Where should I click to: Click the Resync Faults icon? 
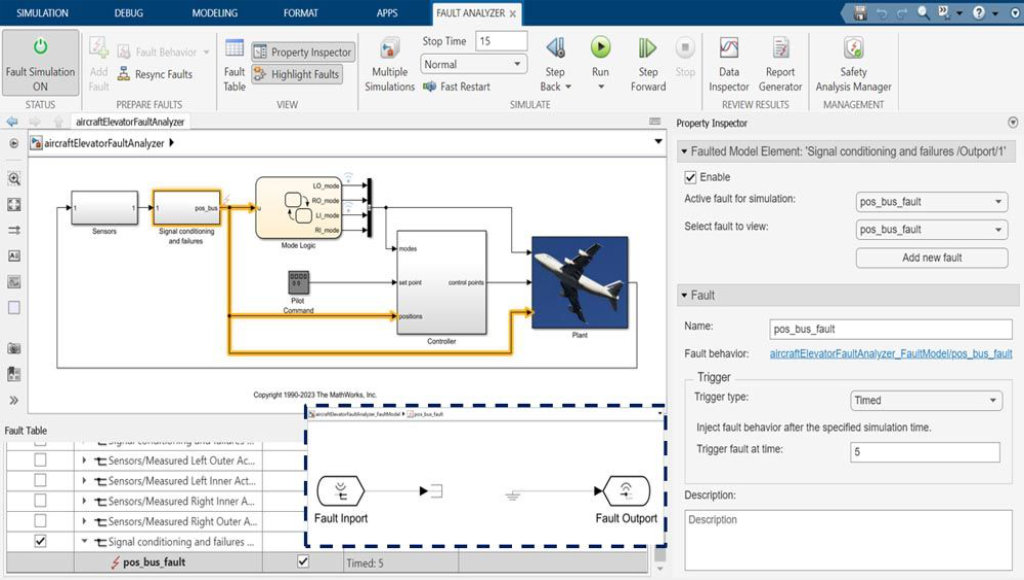tap(123, 74)
